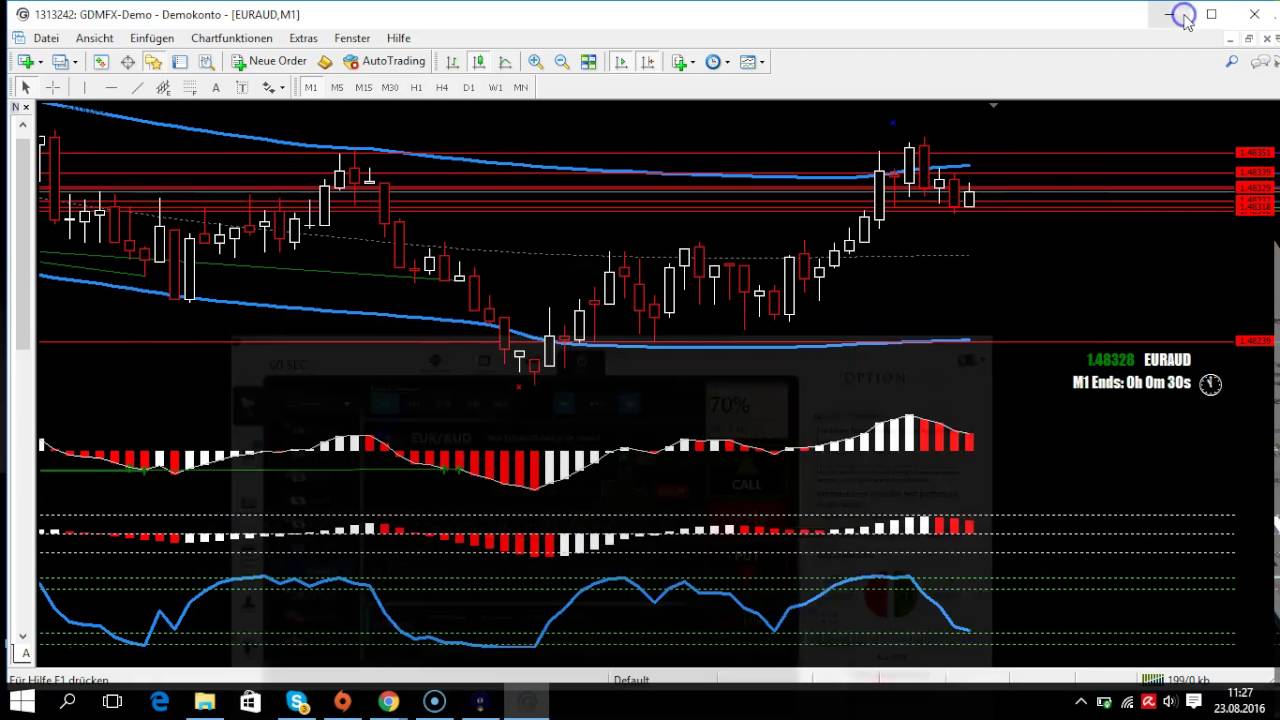Toggle the Data Window crosshair-circle icon

(128, 62)
